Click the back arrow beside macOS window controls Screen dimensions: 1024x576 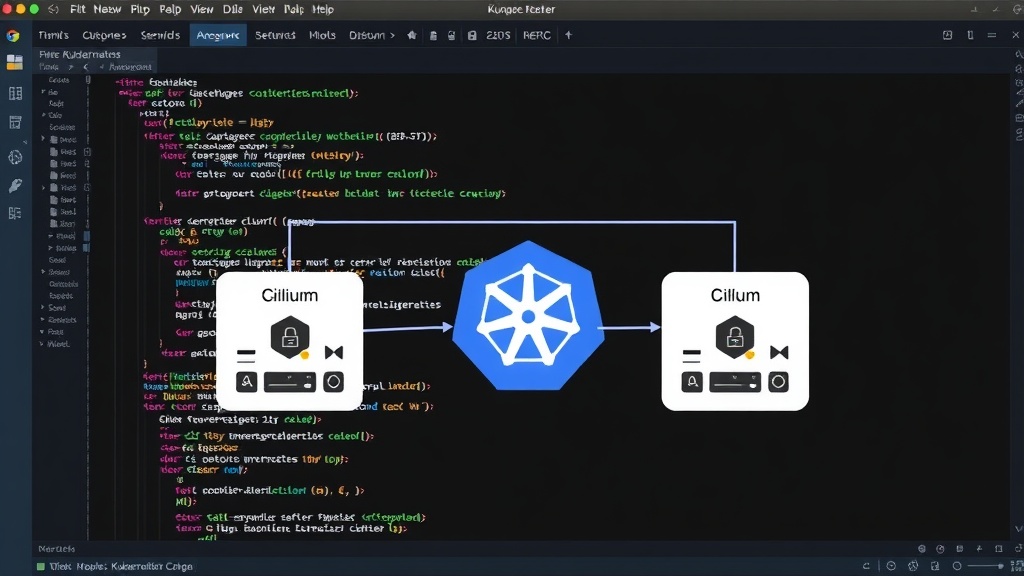click(54, 9)
